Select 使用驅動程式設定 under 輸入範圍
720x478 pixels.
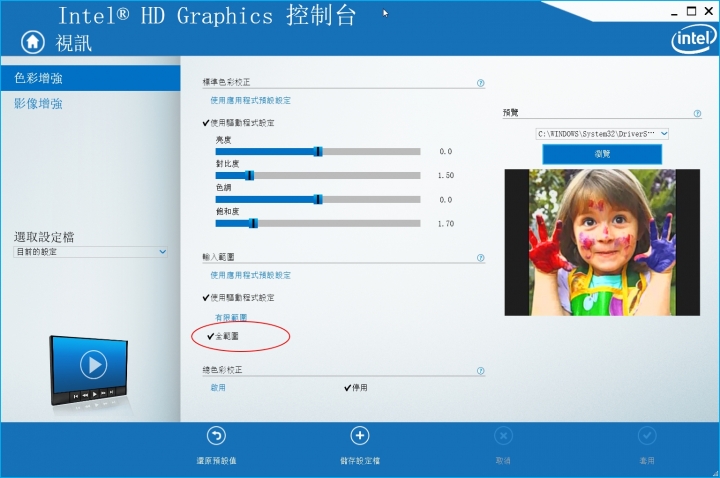238,298
